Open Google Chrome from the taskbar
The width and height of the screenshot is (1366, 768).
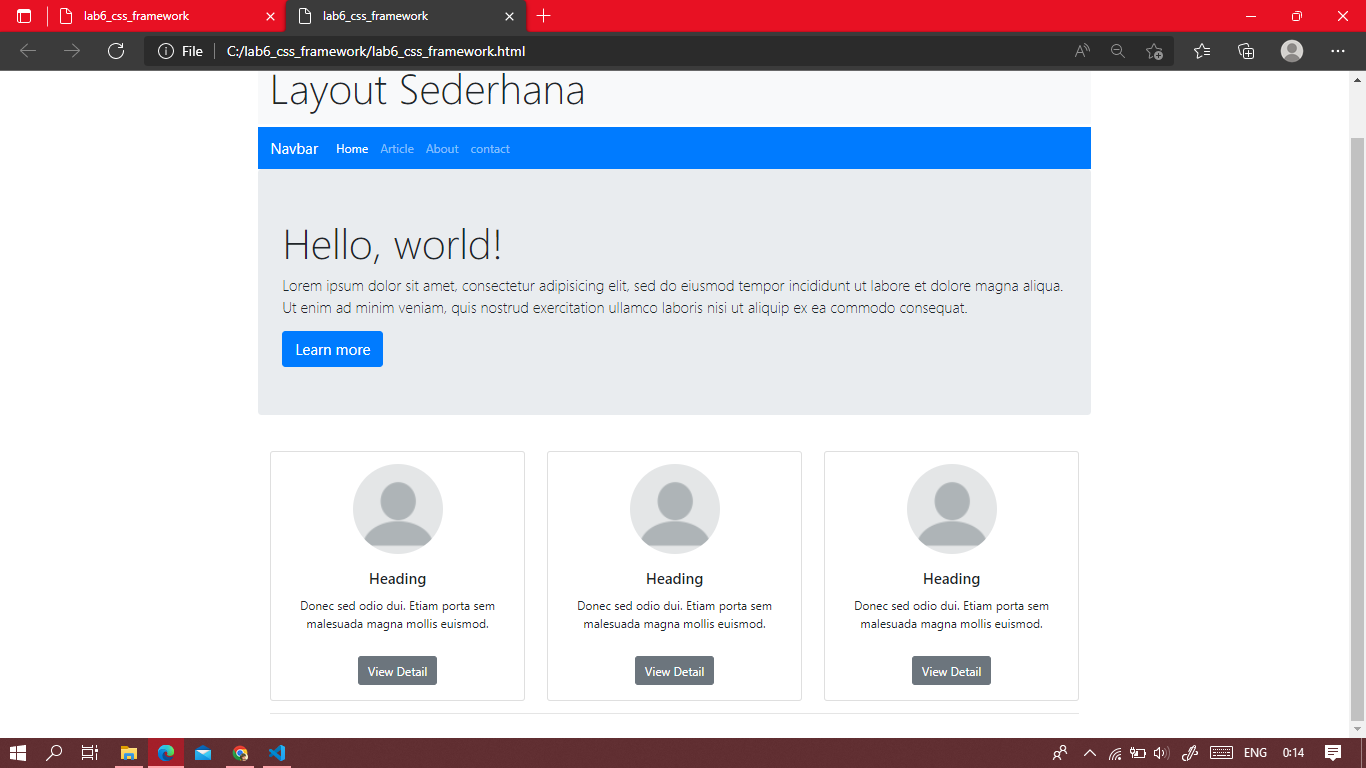tap(240, 753)
